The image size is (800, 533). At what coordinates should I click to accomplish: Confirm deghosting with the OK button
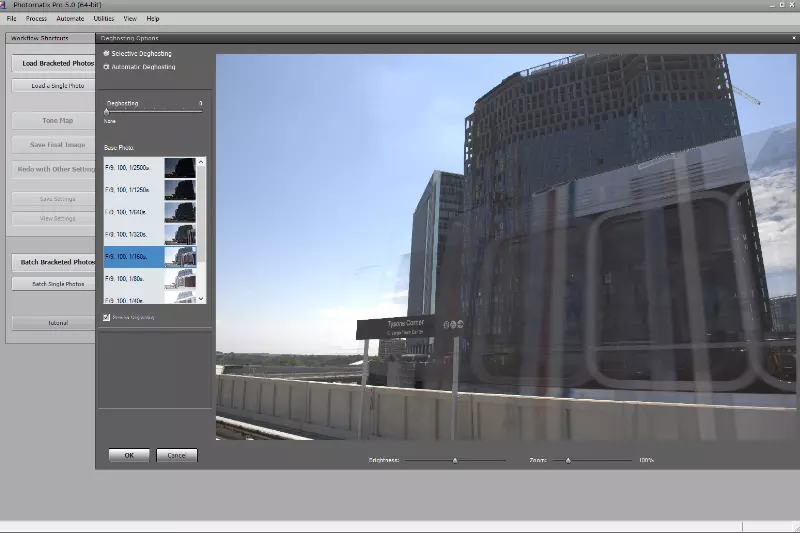pyautogui.click(x=129, y=455)
